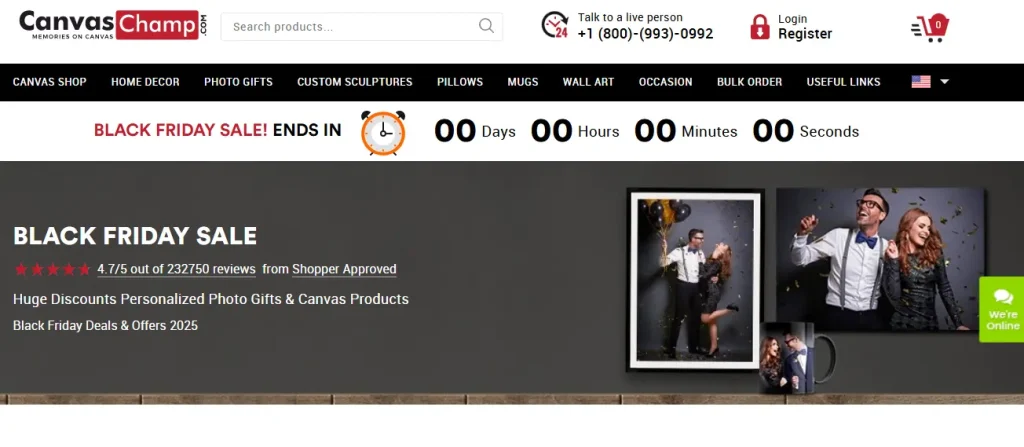Image resolution: width=1024 pixels, height=447 pixels.
Task: Open the Shopper Approved reviews link
Action: click(344, 269)
